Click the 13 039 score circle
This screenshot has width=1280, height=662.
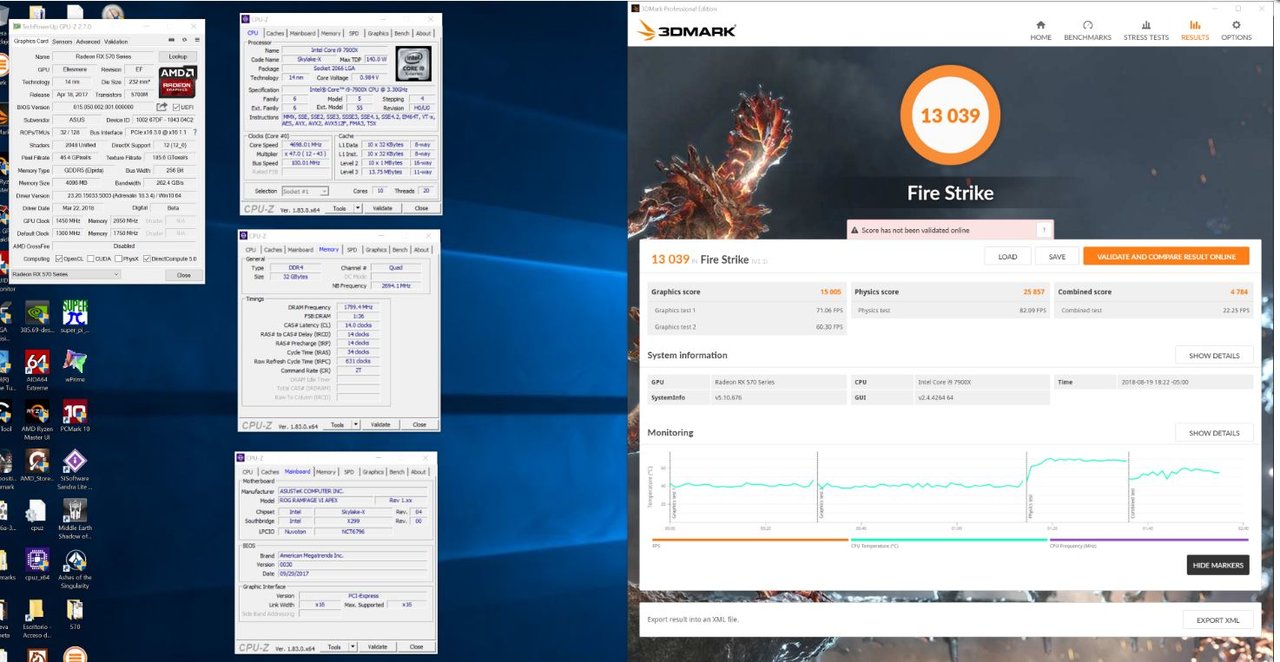[x=950, y=115]
